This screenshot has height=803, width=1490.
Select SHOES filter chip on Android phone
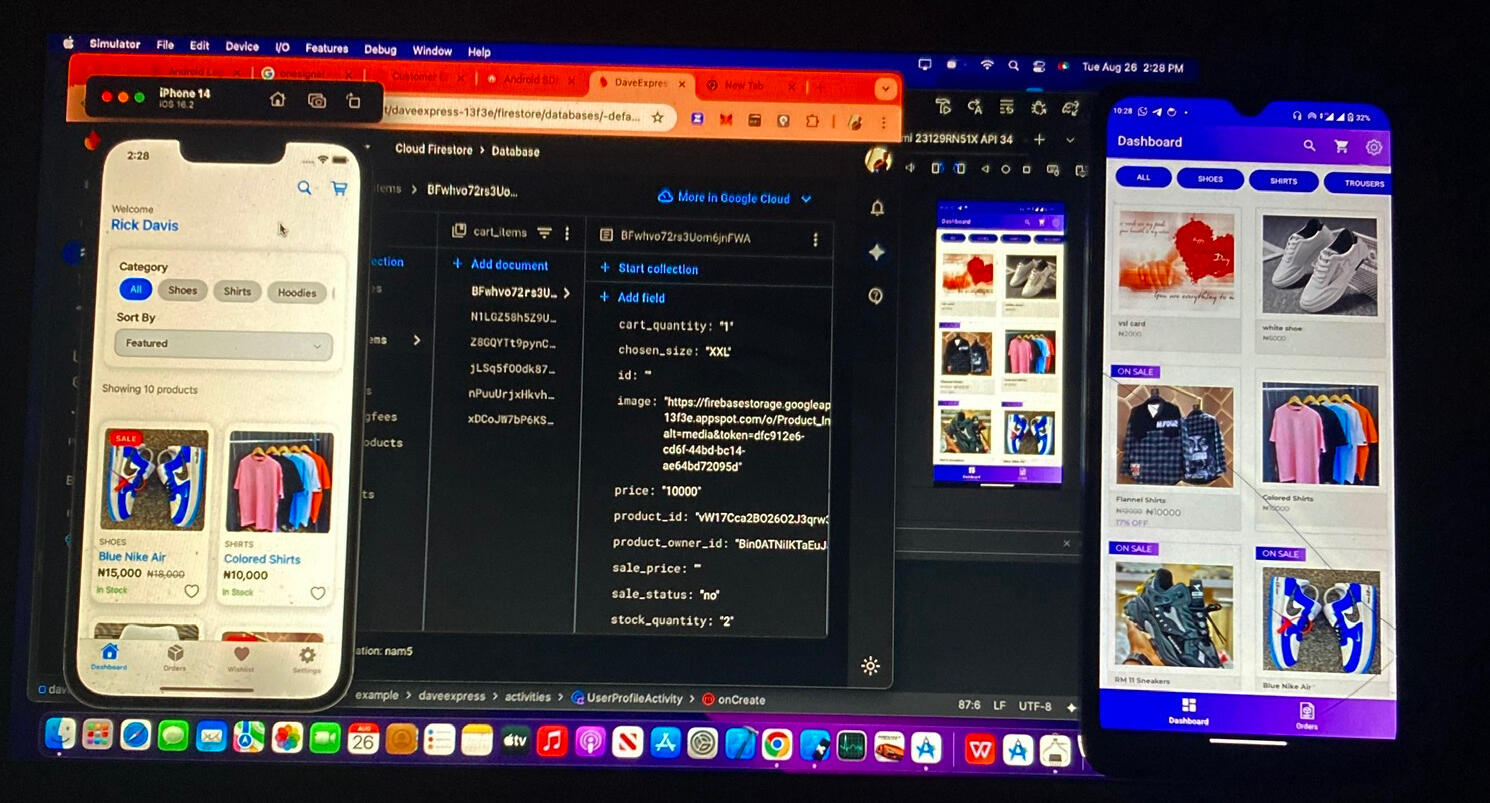(1210, 180)
